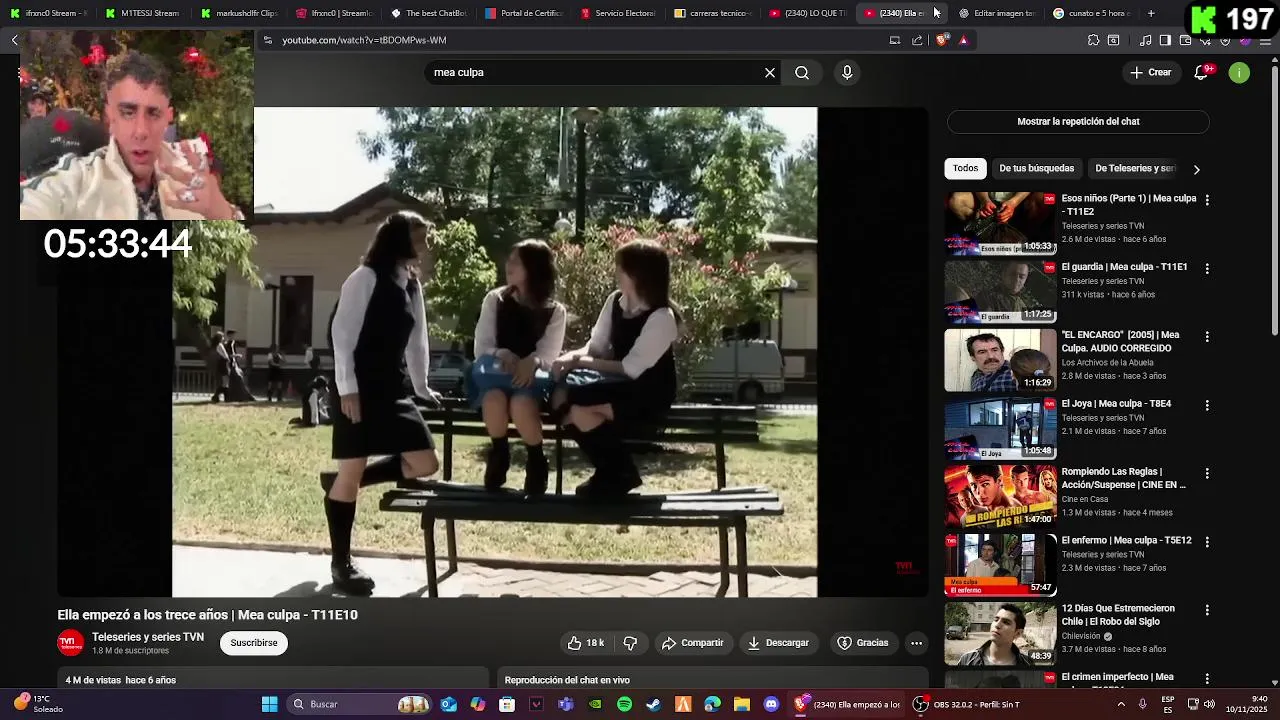The height and width of the screenshot is (720, 1280).
Task: Open weather widget showing 13°C Soleado
Action: [x=38, y=704]
